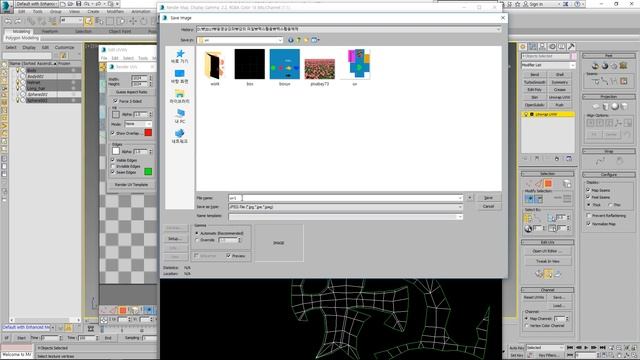Open the Save as type dropdown
Image resolution: width=640 pixels, height=360 pixels.
(460, 207)
